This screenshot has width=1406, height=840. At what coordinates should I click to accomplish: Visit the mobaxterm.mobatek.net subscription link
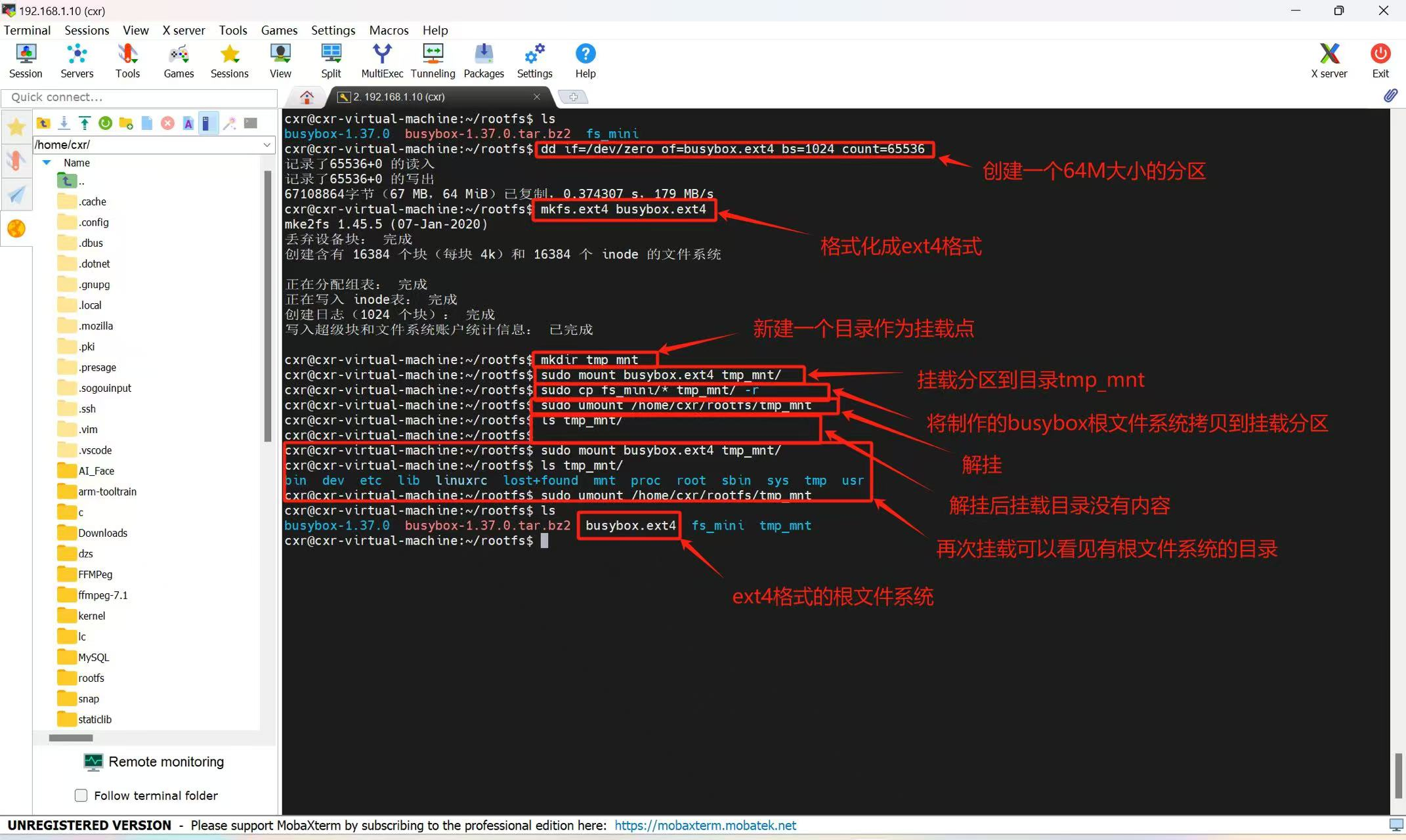pyautogui.click(x=705, y=825)
